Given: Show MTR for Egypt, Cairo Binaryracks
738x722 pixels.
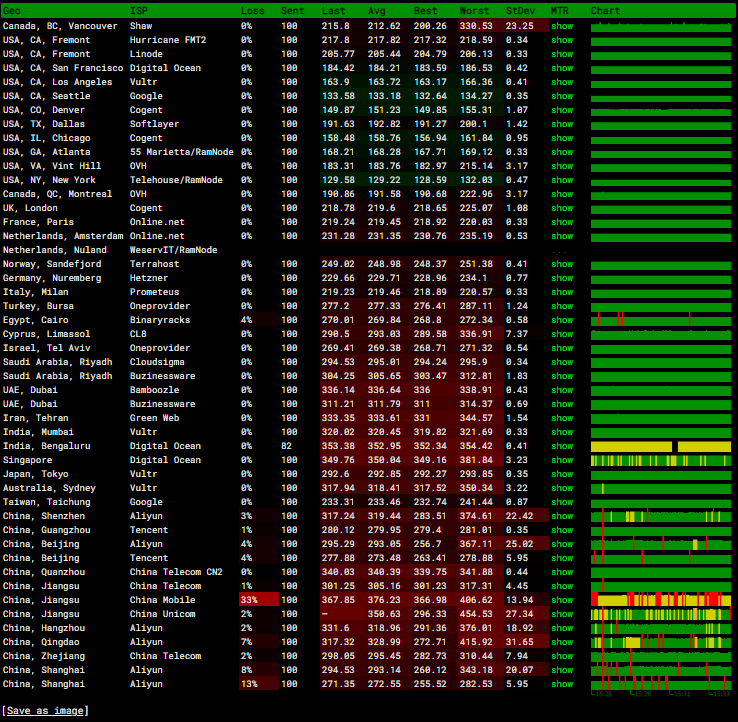Looking at the screenshot, I should (x=562, y=320).
